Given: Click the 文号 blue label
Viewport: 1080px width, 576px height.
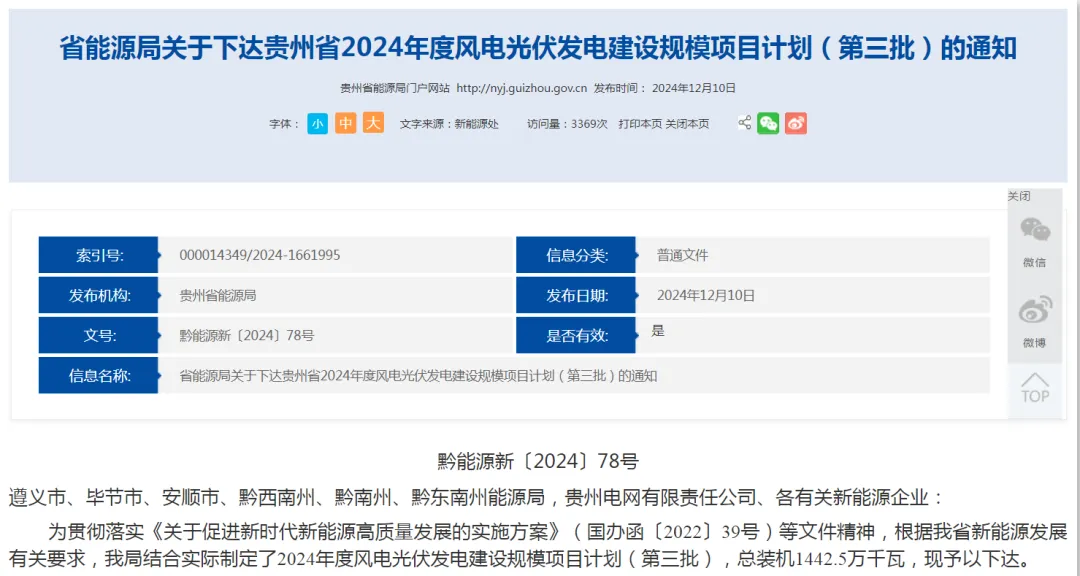Looking at the screenshot, I should [x=98, y=335].
